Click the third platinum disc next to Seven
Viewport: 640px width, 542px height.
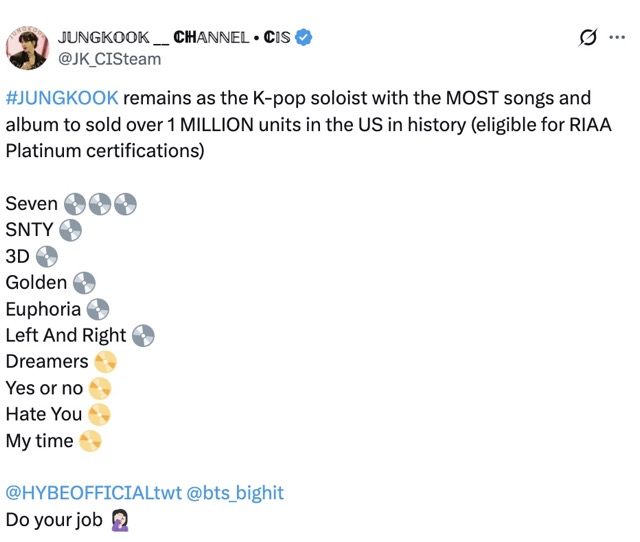[124, 204]
